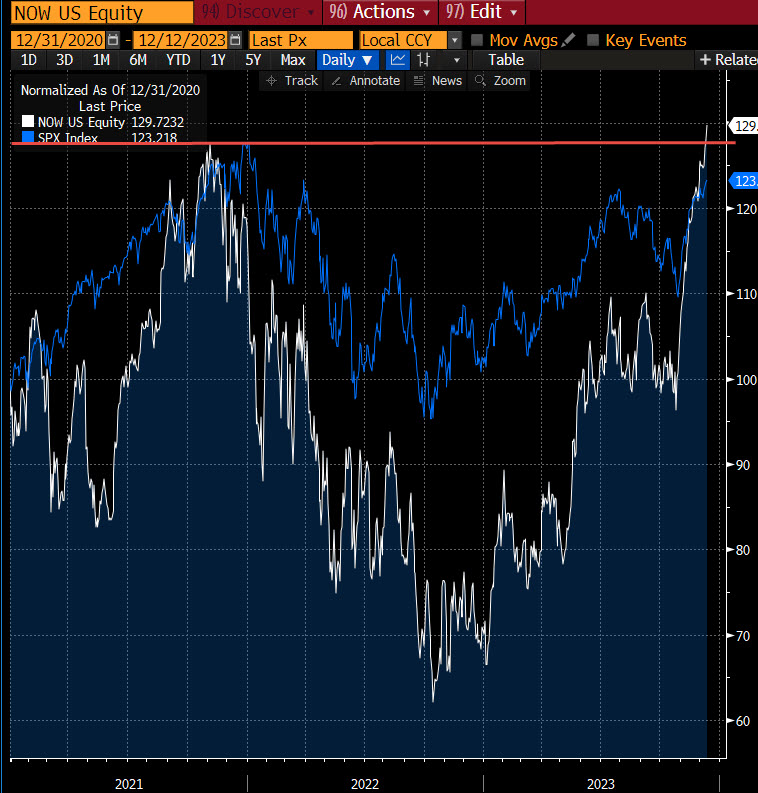The height and width of the screenshot is (793, 758).
Task: Click the 110 y-axis value
Action: click(x=746, y=294)
